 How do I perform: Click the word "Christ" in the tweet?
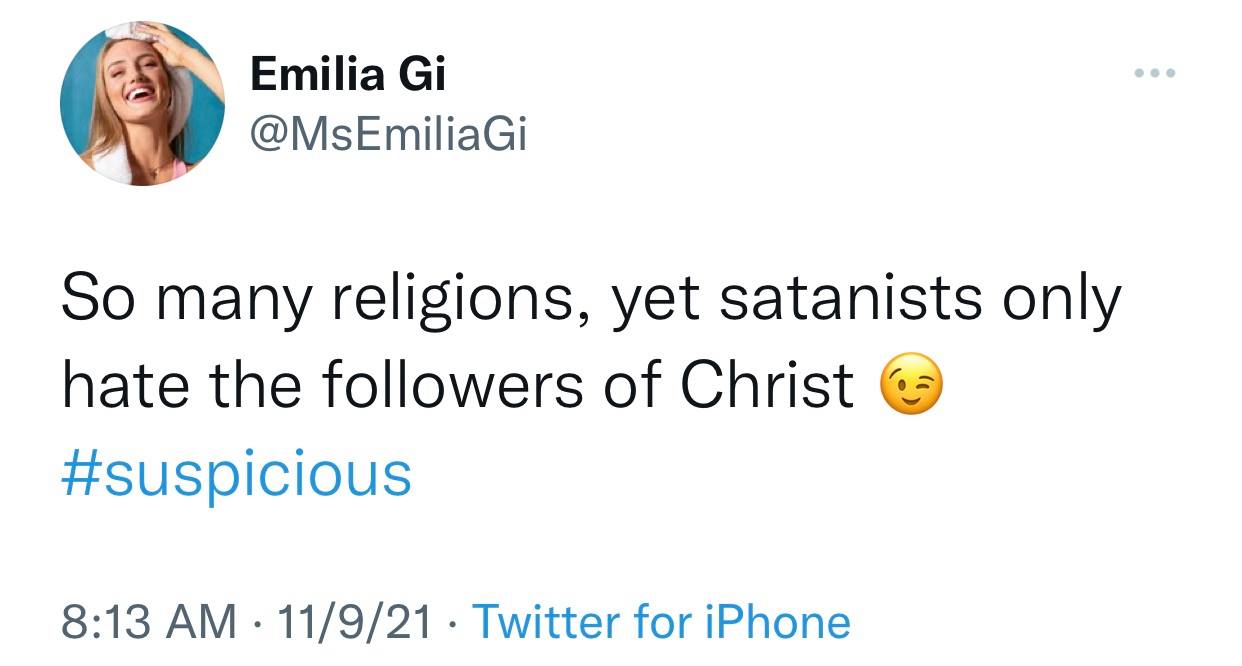pyautogui.click(x=768, y=386)
